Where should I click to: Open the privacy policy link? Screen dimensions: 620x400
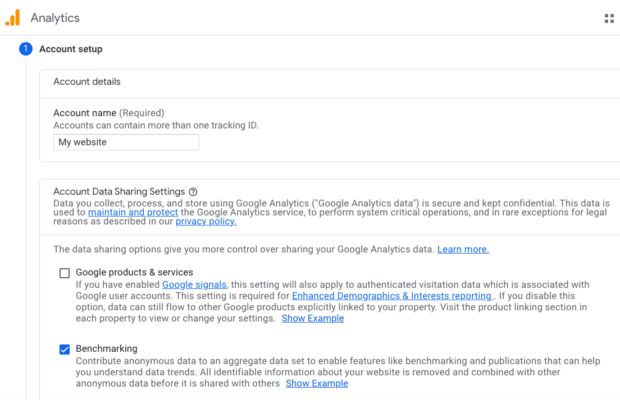205,223
